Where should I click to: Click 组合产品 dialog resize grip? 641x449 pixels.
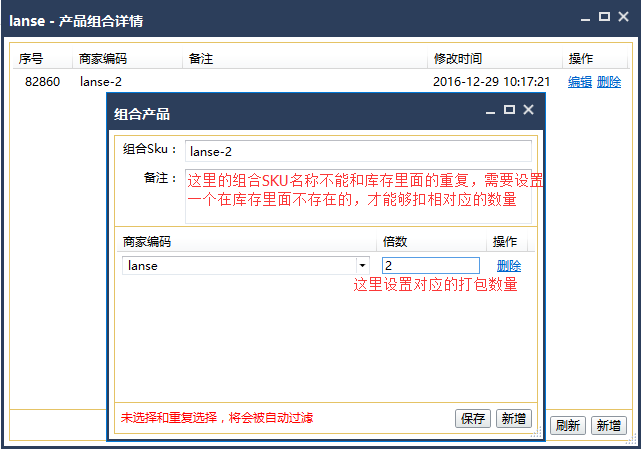(537, 433)
